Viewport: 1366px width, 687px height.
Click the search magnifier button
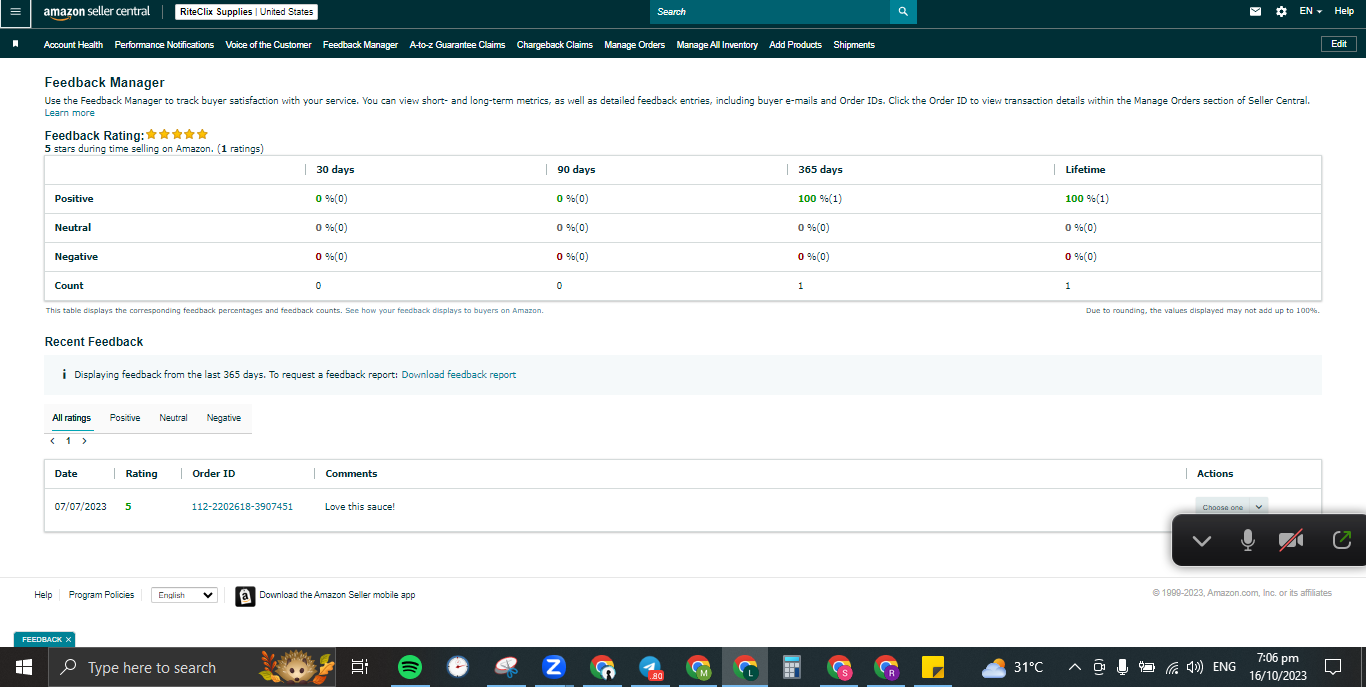pyautogui.click(x=903, y=12)
